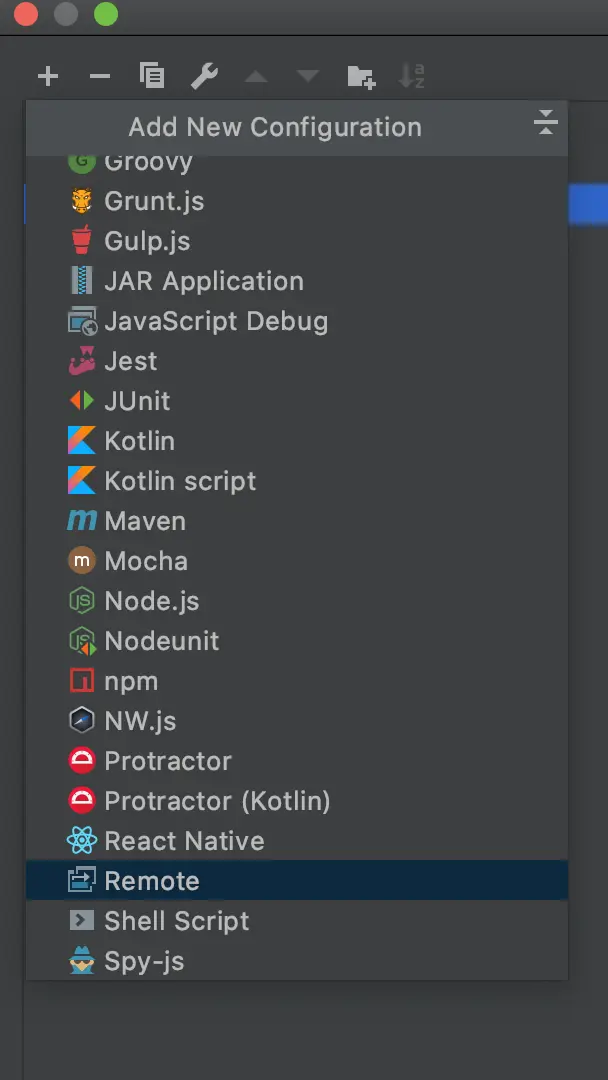Click the Move Up arrow icon

click(256, 76)
